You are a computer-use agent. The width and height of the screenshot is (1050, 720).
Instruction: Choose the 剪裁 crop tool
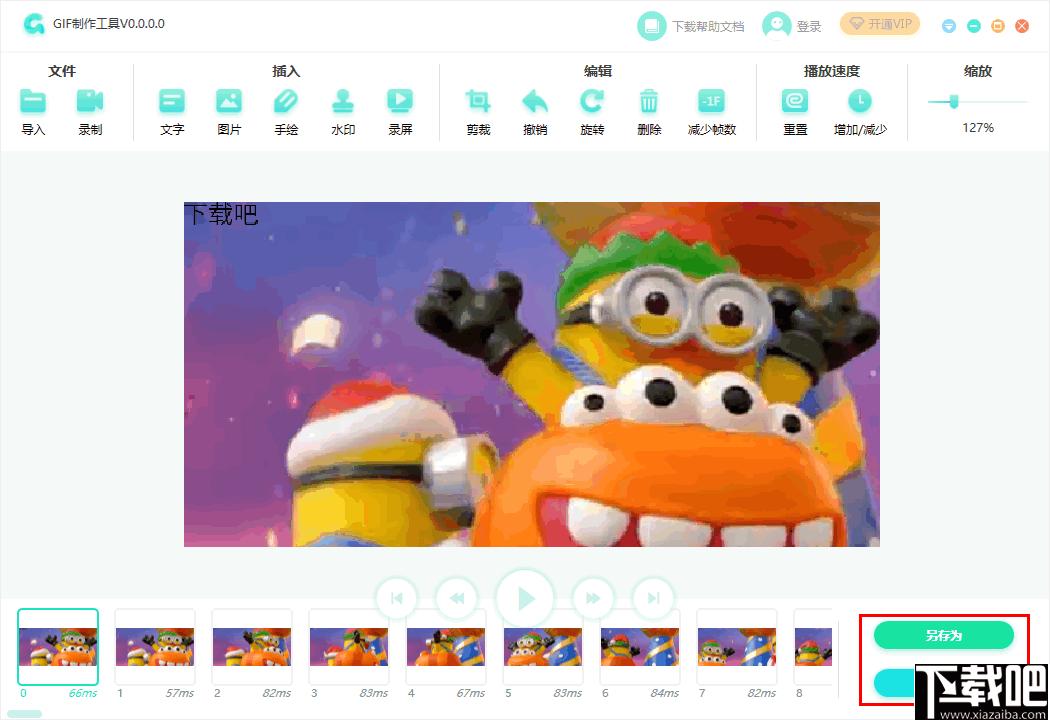point(478,102)
